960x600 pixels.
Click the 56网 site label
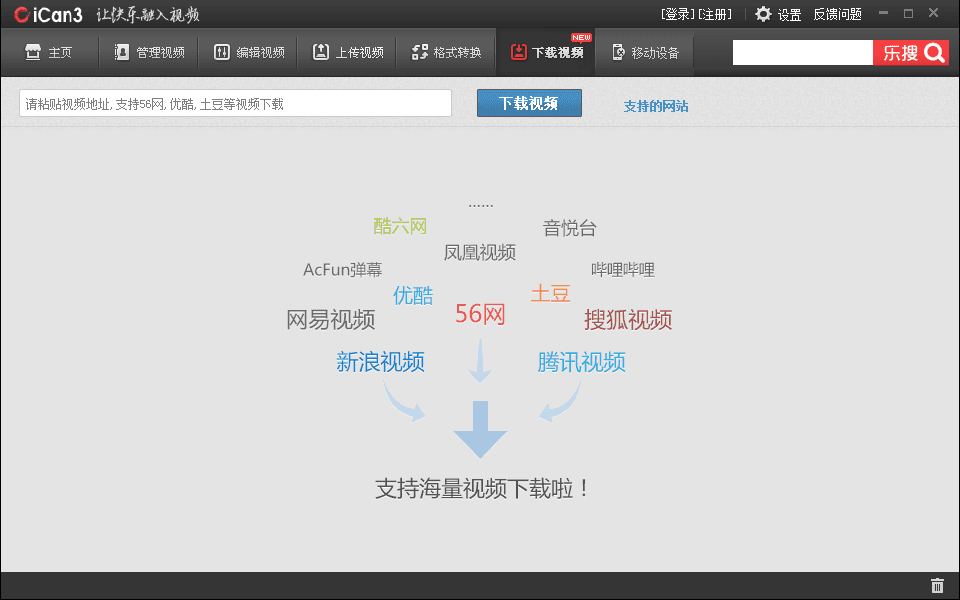(x=480, y=313)
